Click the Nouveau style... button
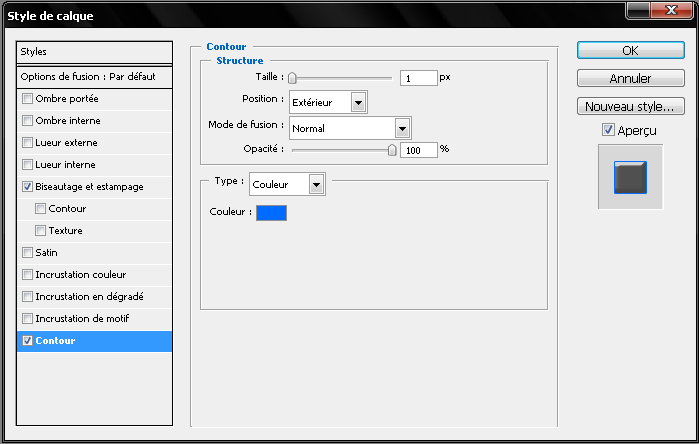 630,107
